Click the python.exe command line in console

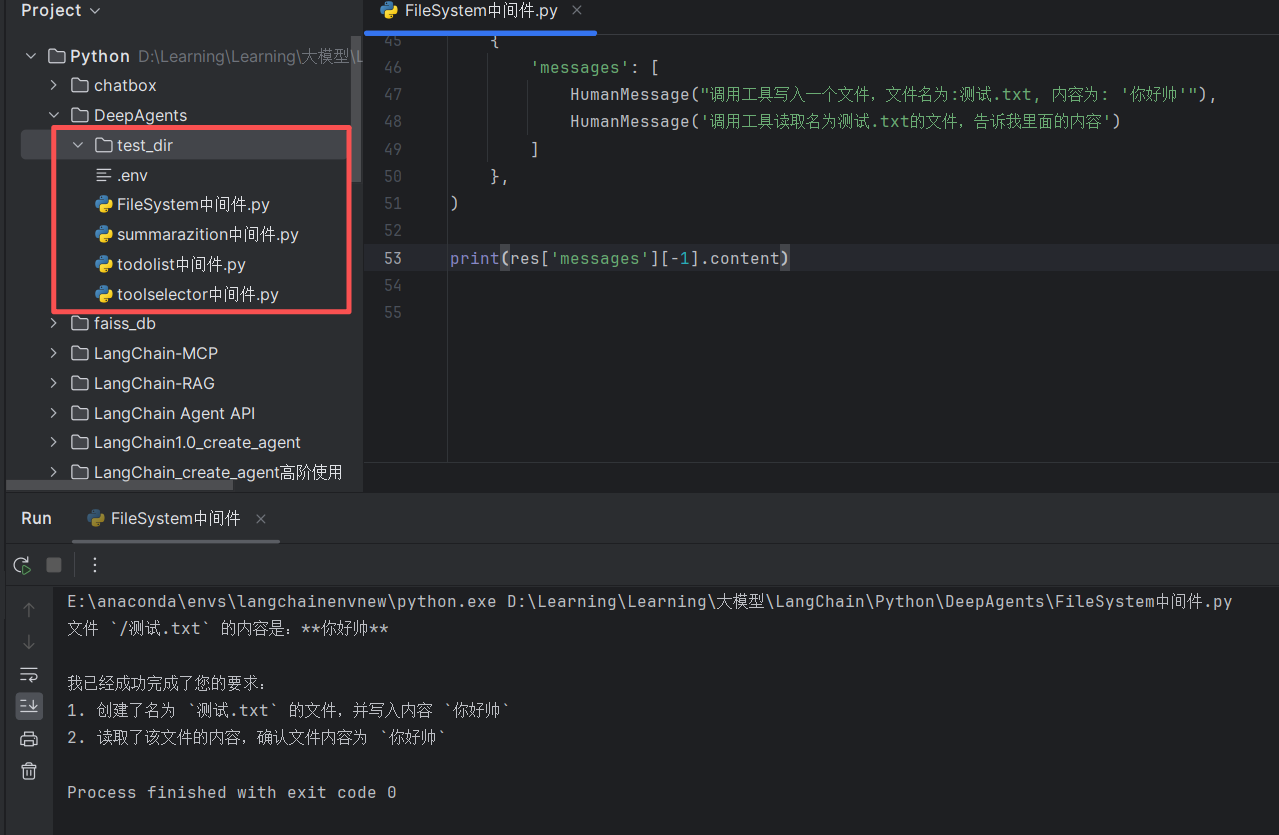pyautogui.click(x=650, y=602)
